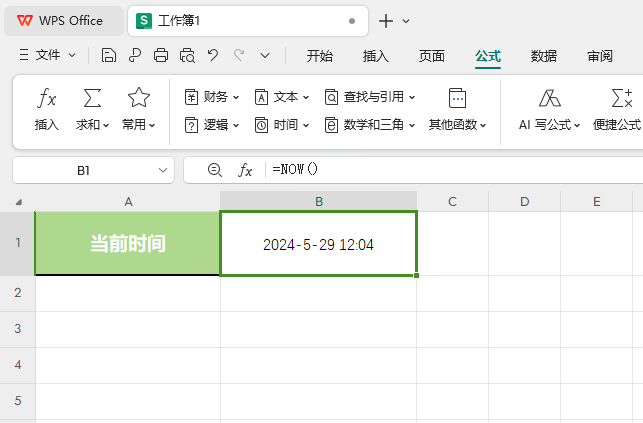Viewport: 643px width, 423px height.
Task: Open the 数学和三角 functions dropdown
Action: (370, 125)
